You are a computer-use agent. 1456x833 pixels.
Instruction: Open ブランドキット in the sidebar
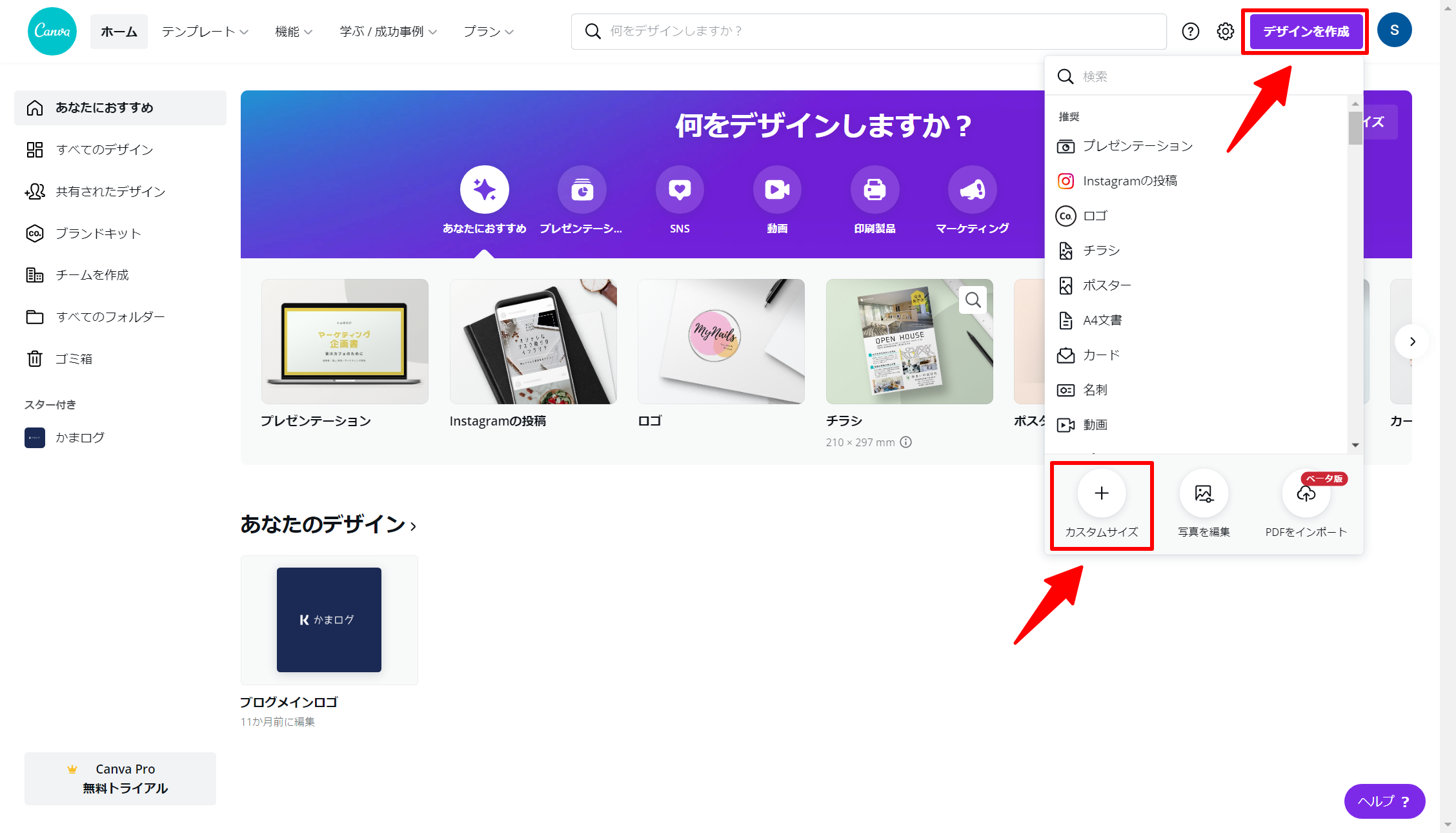click(120, 233)
